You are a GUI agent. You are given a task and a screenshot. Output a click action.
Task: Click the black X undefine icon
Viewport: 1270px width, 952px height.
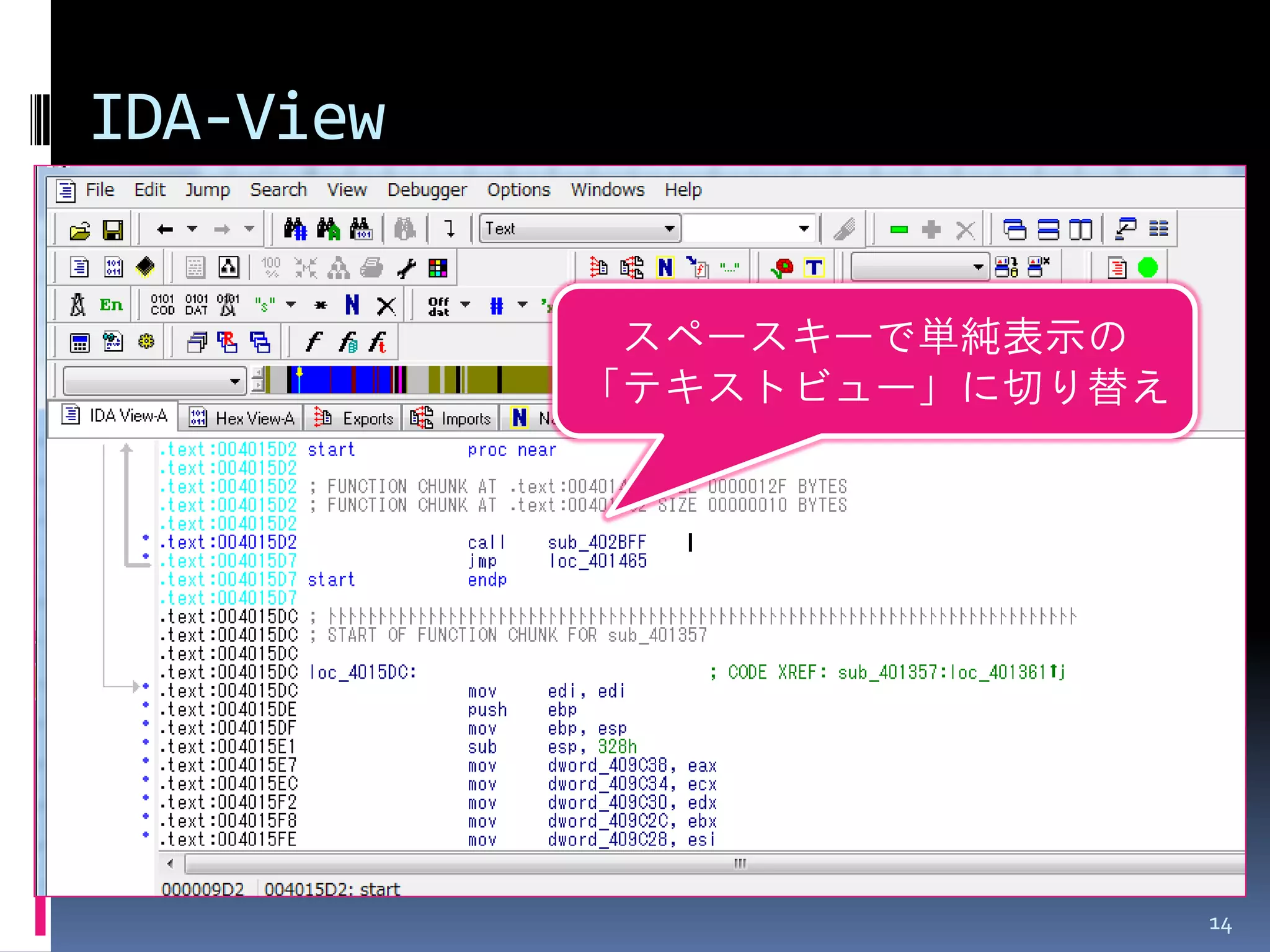click(x=386, y=305)
